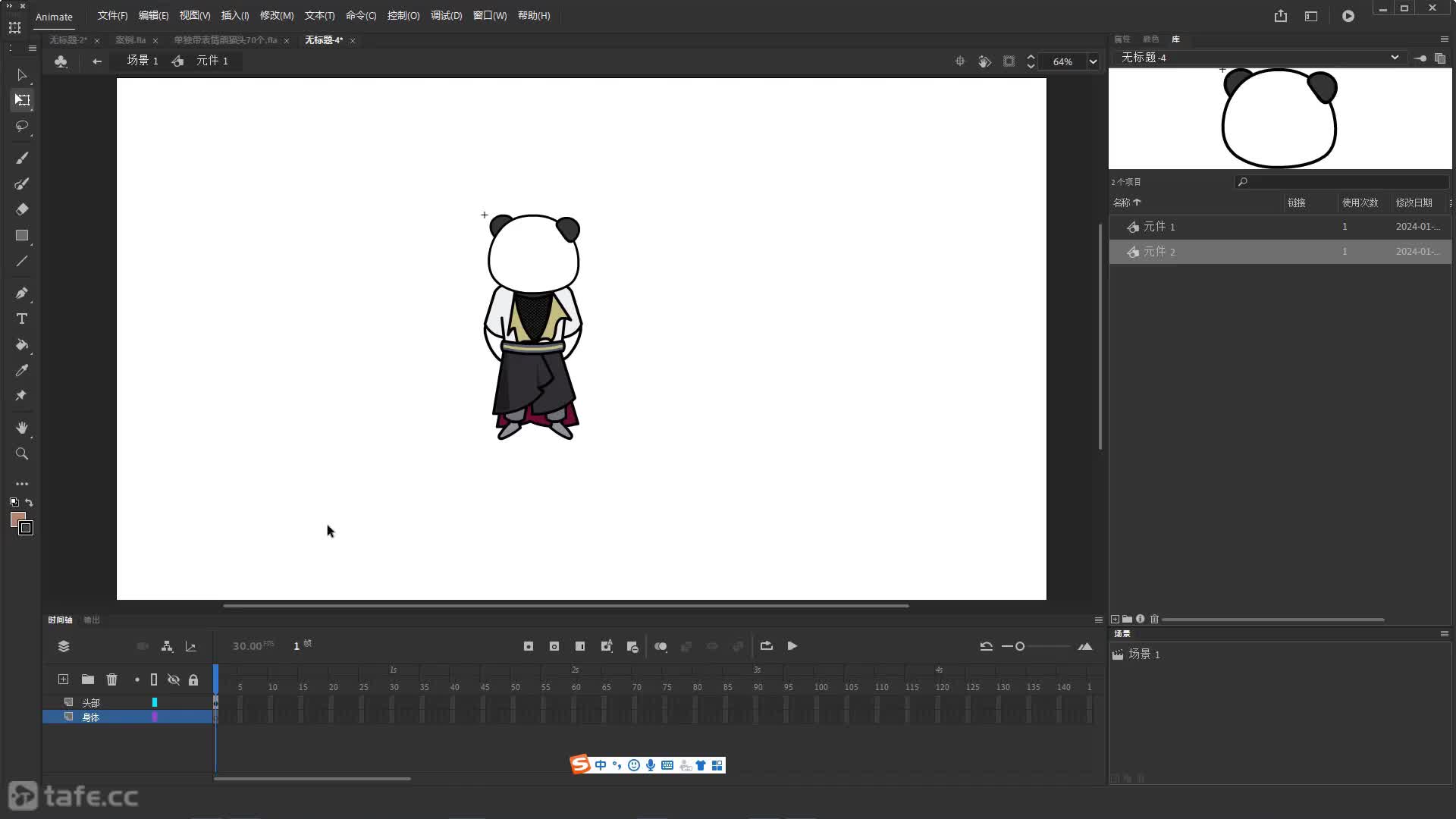The width and height of the screenshot is (1456, 819).
Task: Select the Asset Warp pin tool
Action: coord(22,395)
